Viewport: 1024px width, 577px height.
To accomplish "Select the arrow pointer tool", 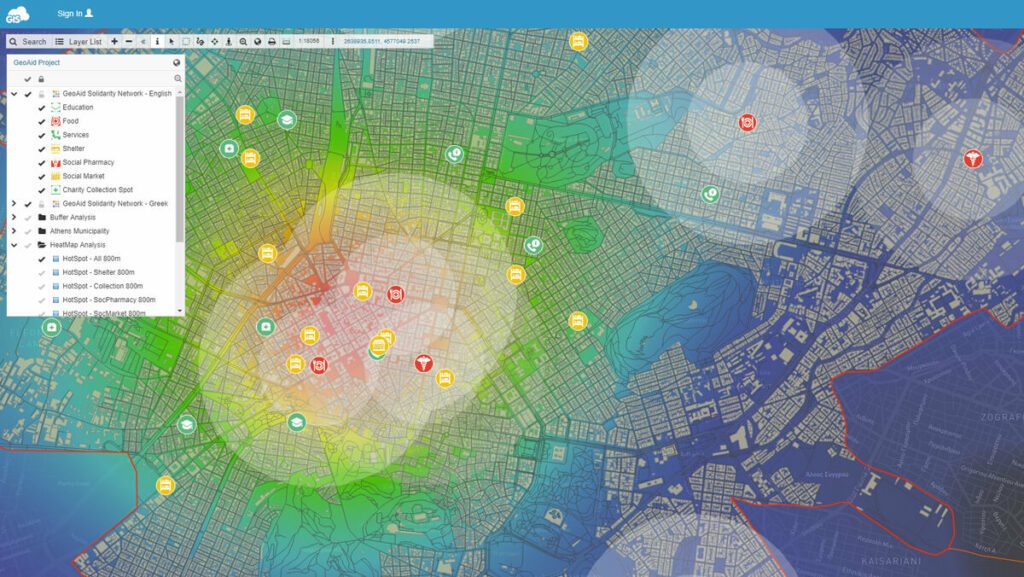I will pyautogui.click(x=172, y=41).
